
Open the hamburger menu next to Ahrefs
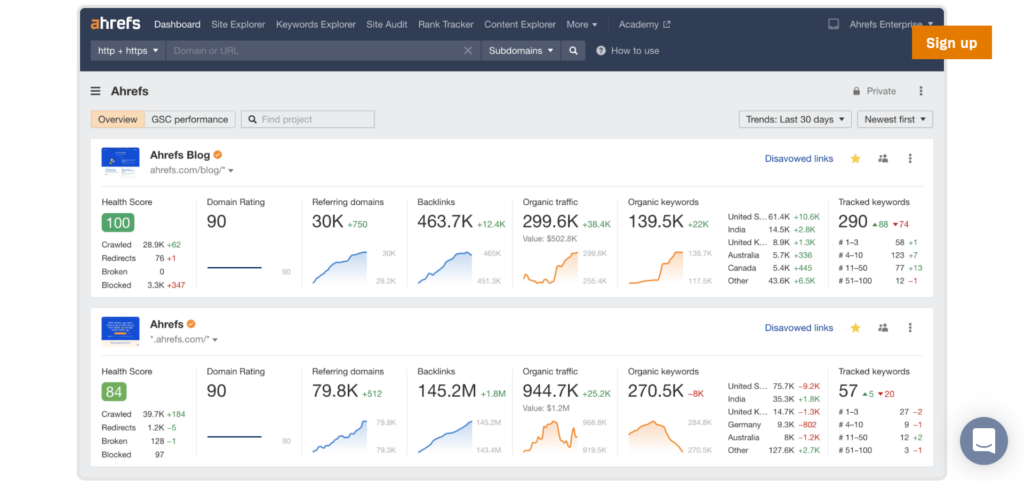pyautogui.click(x=96, y=91)
